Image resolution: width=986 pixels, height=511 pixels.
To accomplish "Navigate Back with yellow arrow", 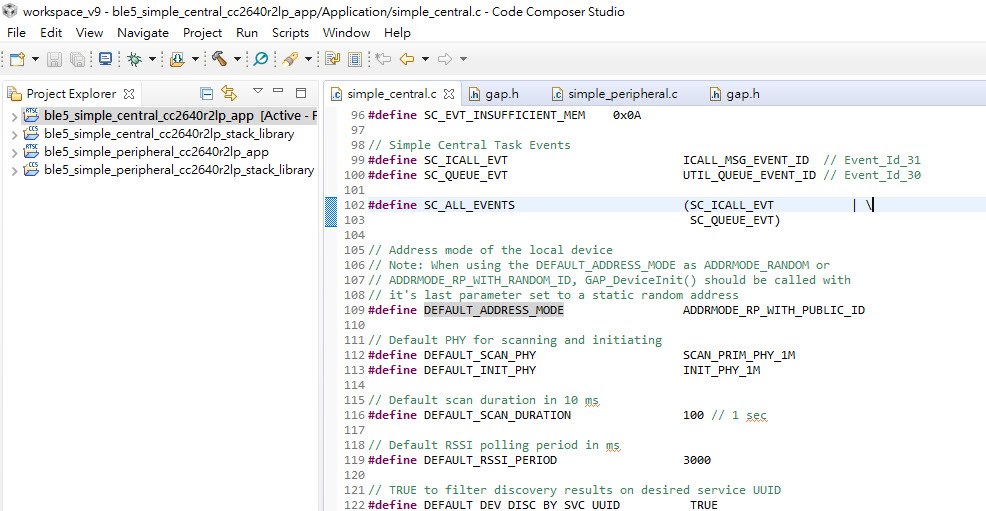I will 407,59.
